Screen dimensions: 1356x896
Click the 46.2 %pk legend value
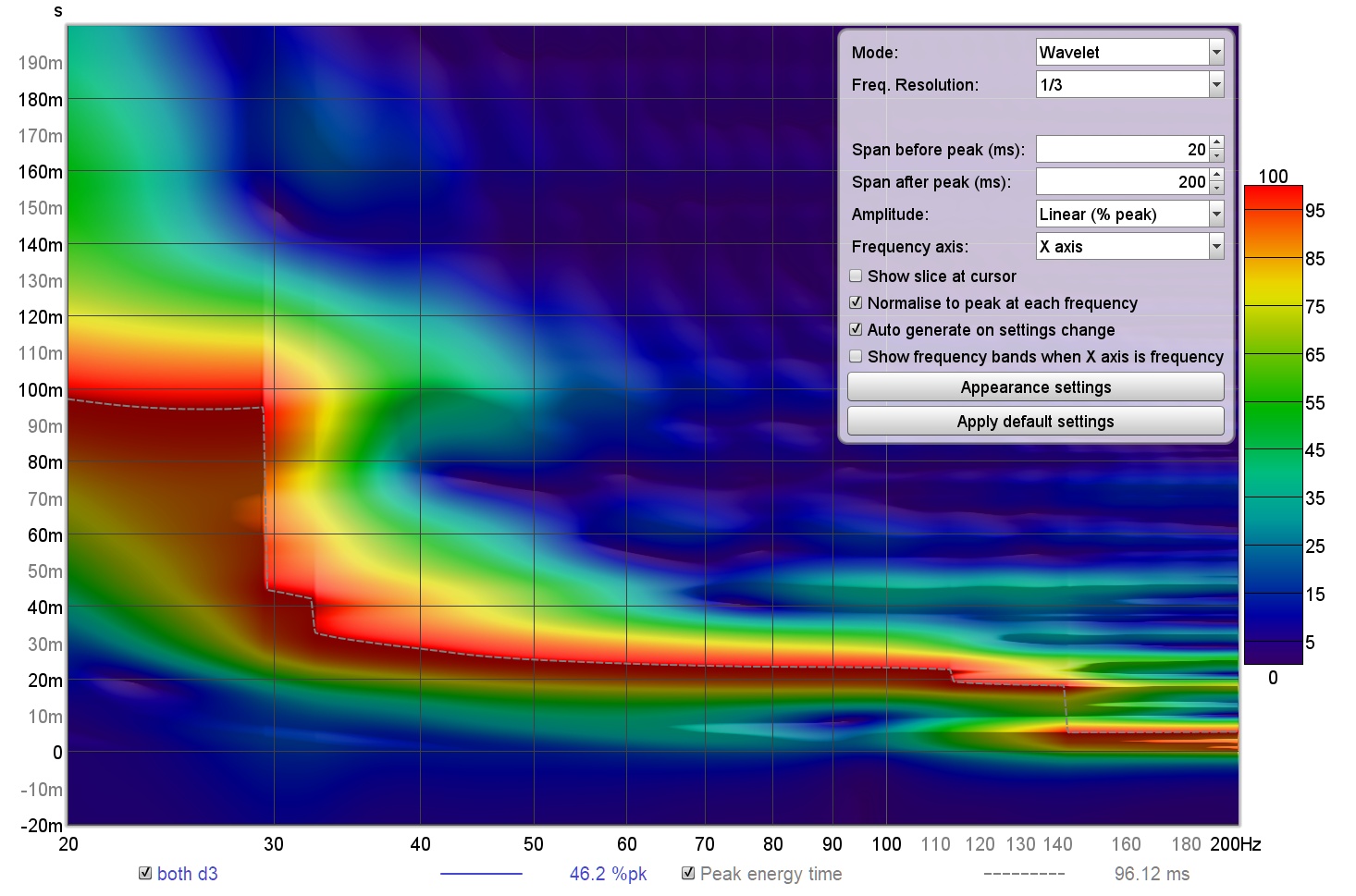click(609, 874)
